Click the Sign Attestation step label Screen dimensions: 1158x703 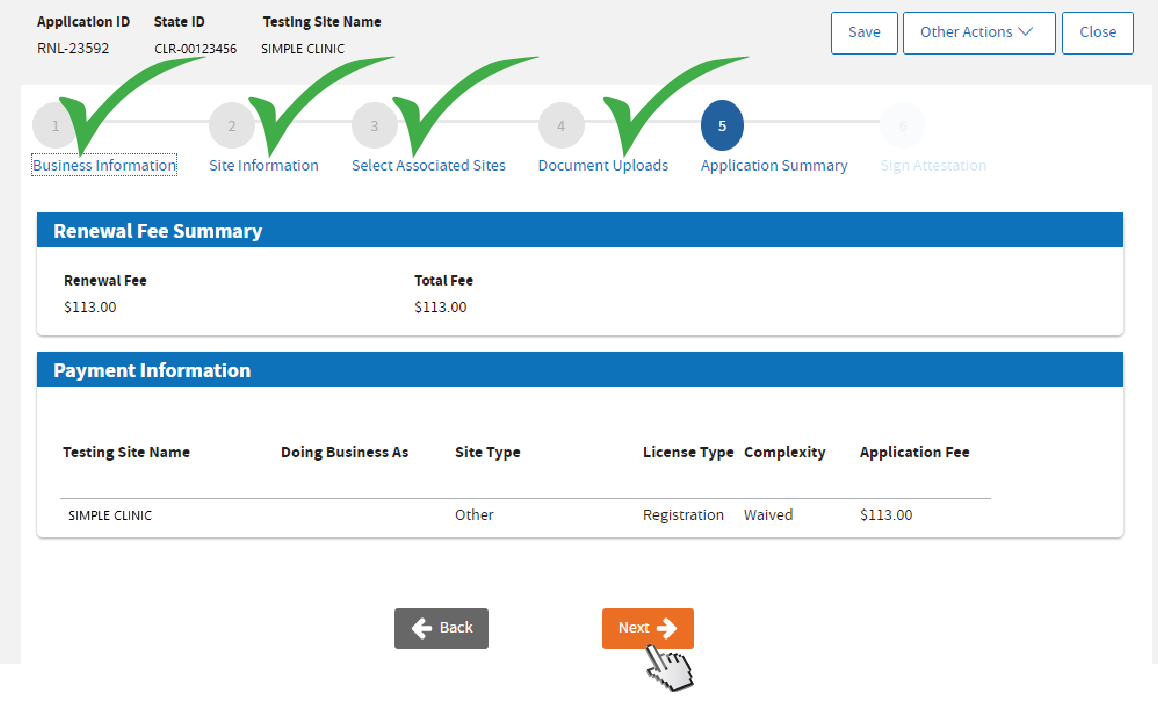[933, 166]
